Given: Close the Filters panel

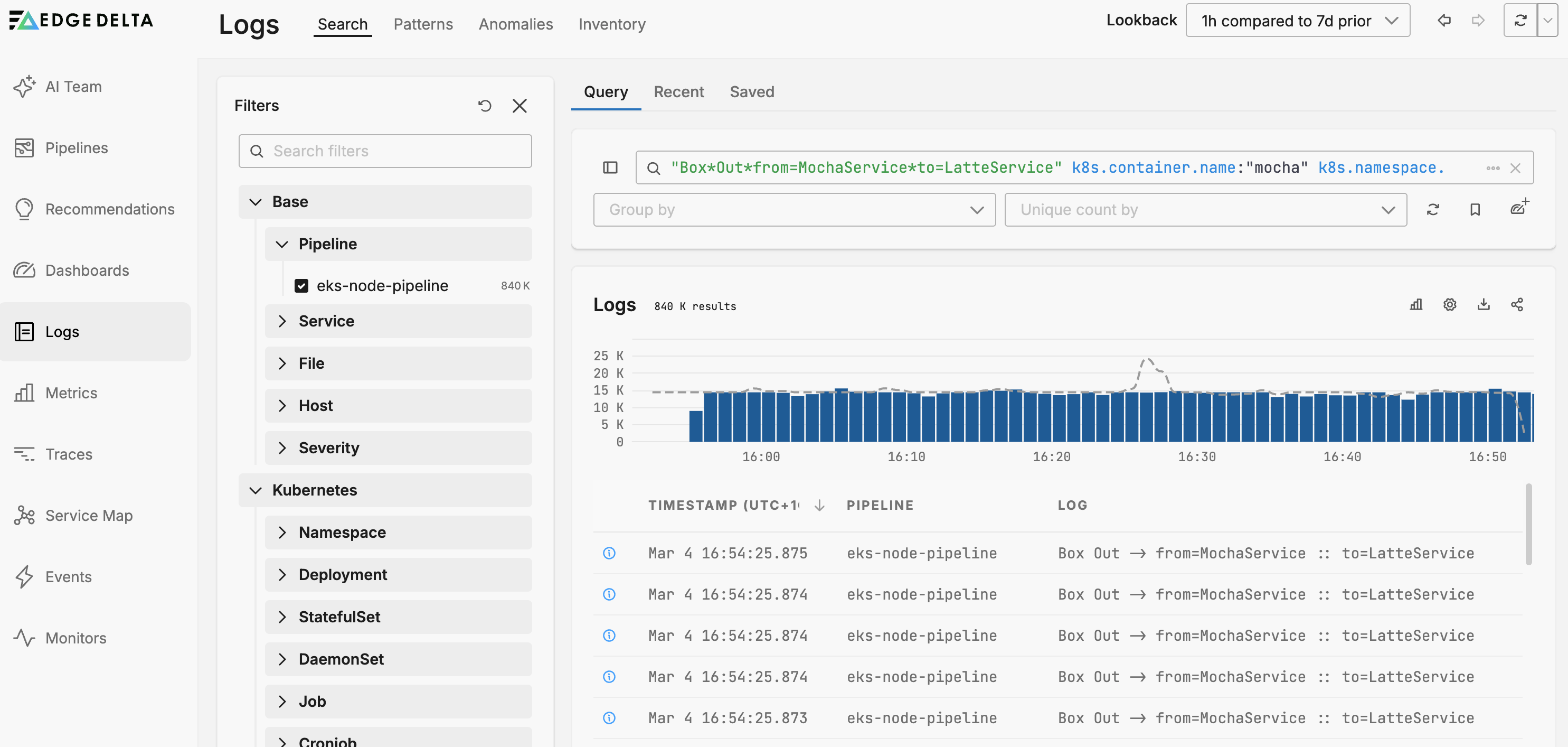Looking at the screenshot, I should (520, 106).
